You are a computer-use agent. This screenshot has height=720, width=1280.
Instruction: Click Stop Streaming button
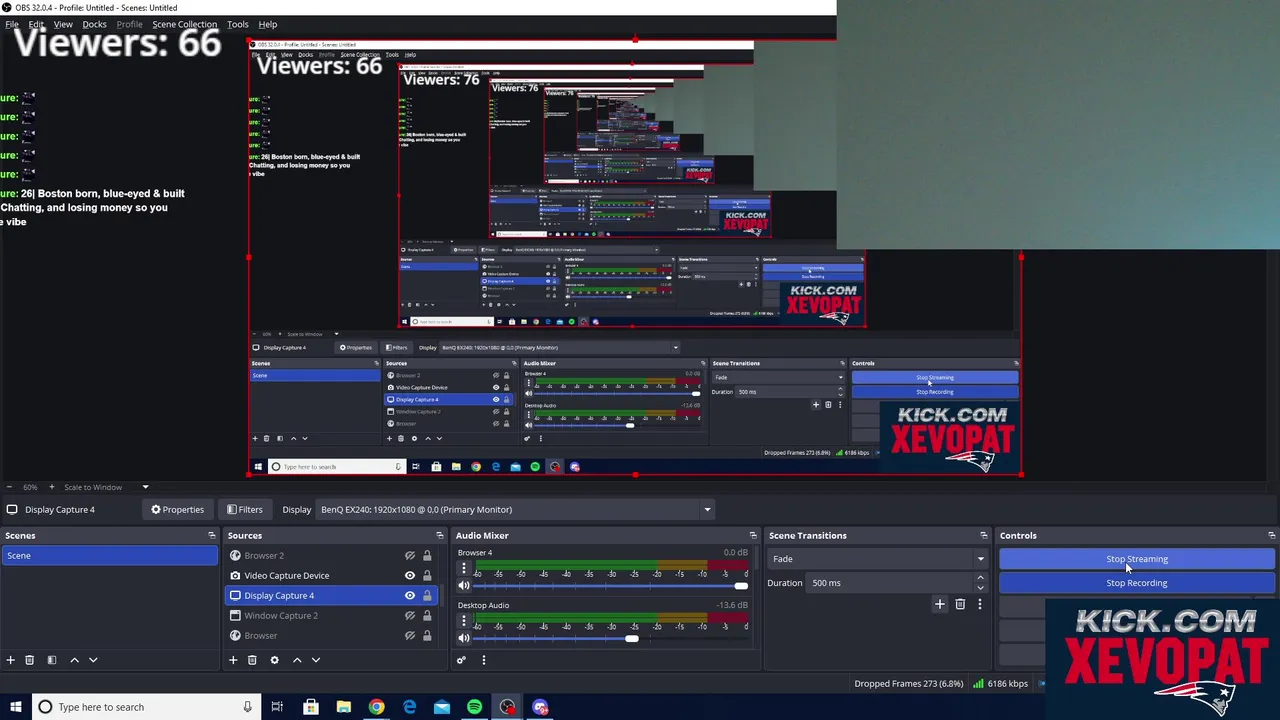(x=1137, y=559)
